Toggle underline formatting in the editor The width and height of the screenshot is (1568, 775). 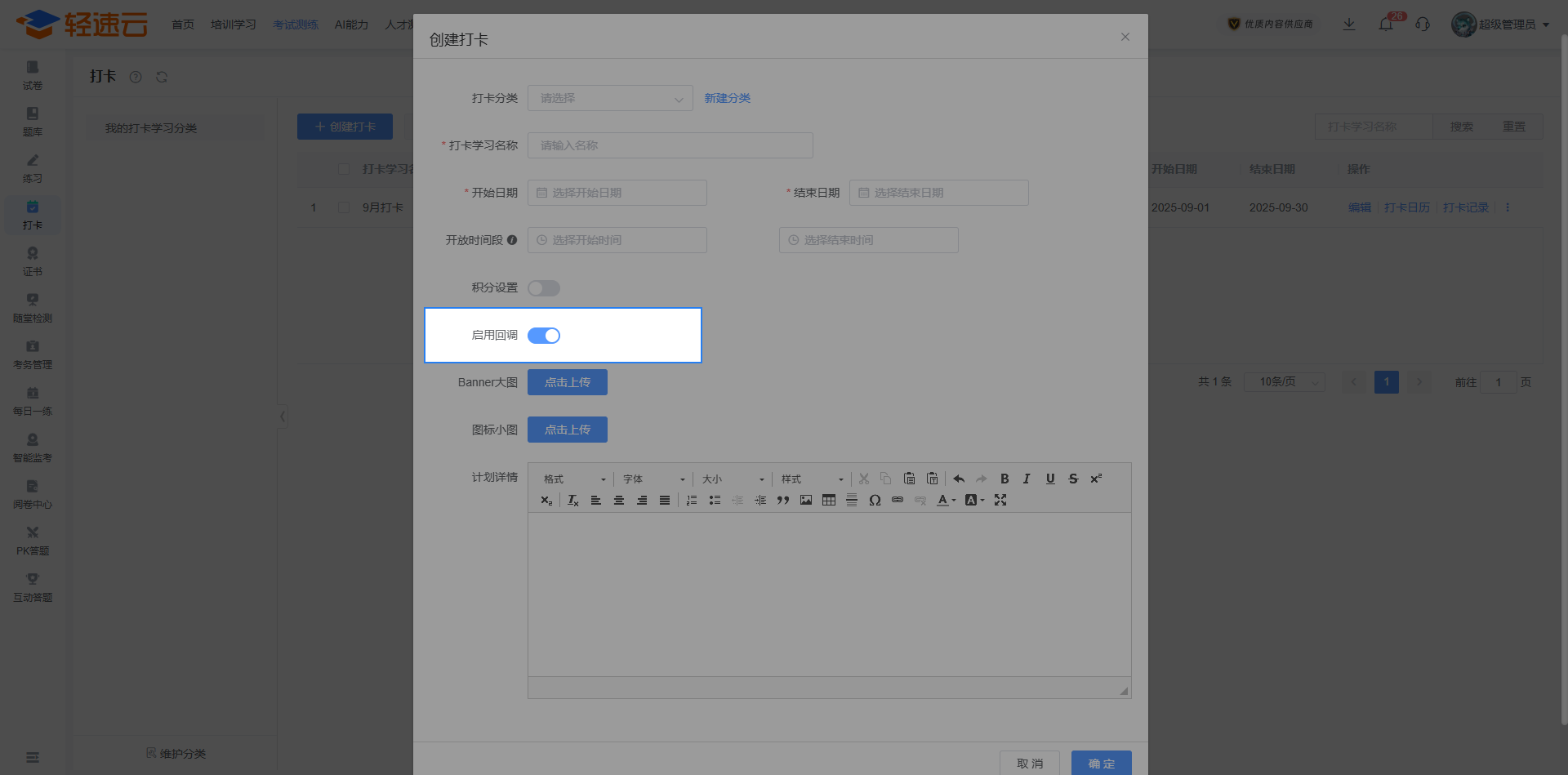(x=1050, y=479)
